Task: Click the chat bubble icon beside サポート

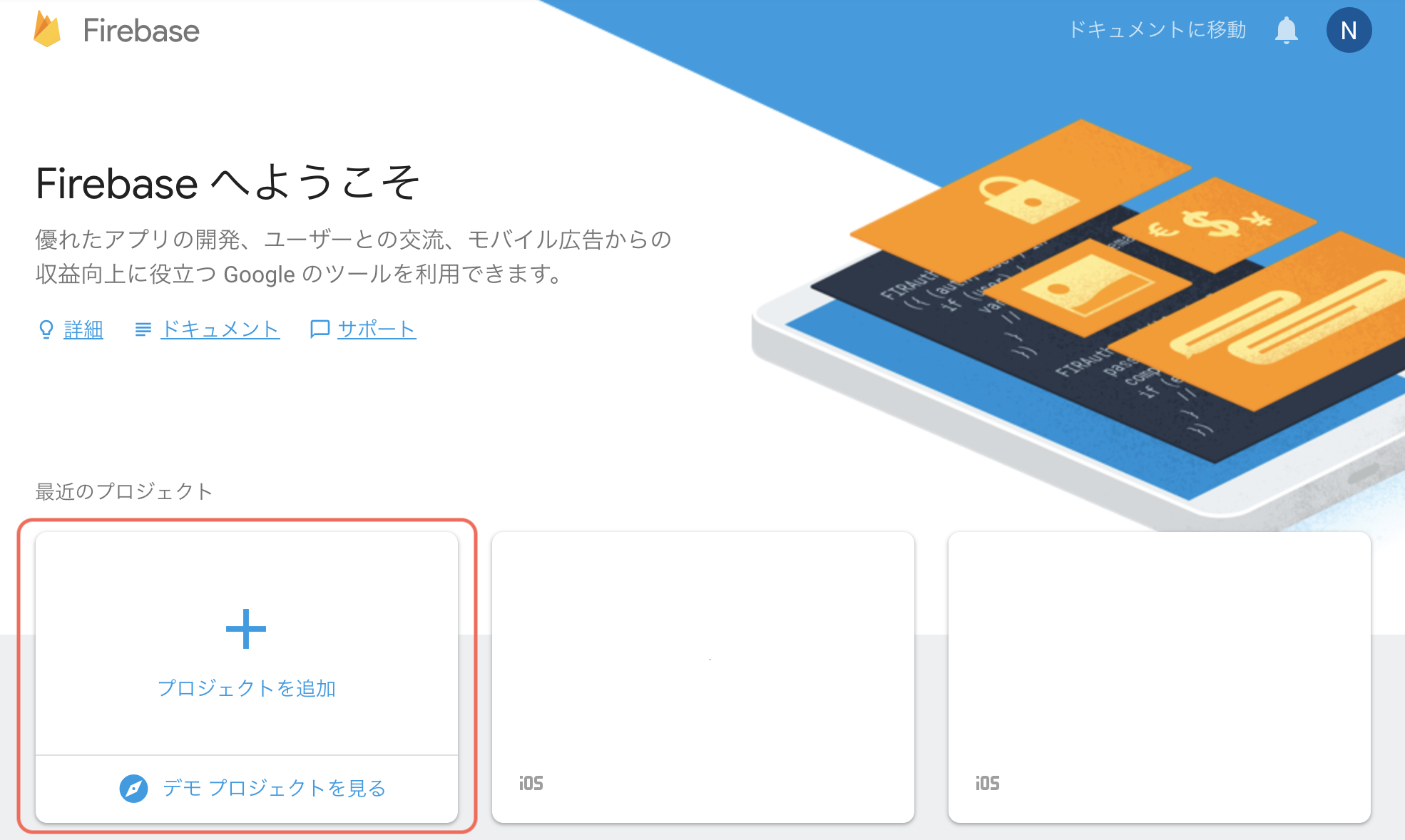Action: point(320,329)
